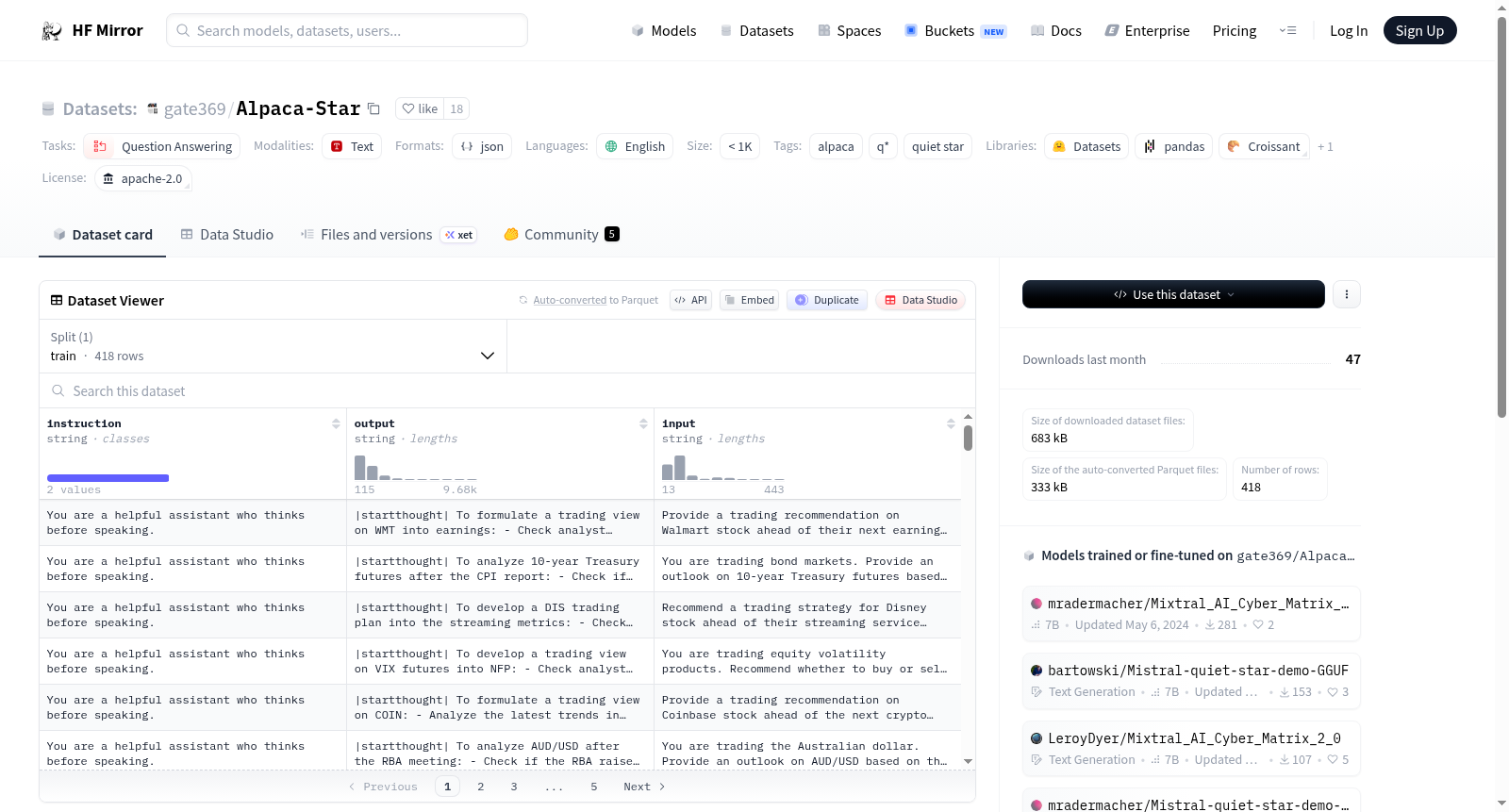Viewport: 1509px width, 812px height.
Task: Open Buckets in top navigation
Action: tap(955, 31)
